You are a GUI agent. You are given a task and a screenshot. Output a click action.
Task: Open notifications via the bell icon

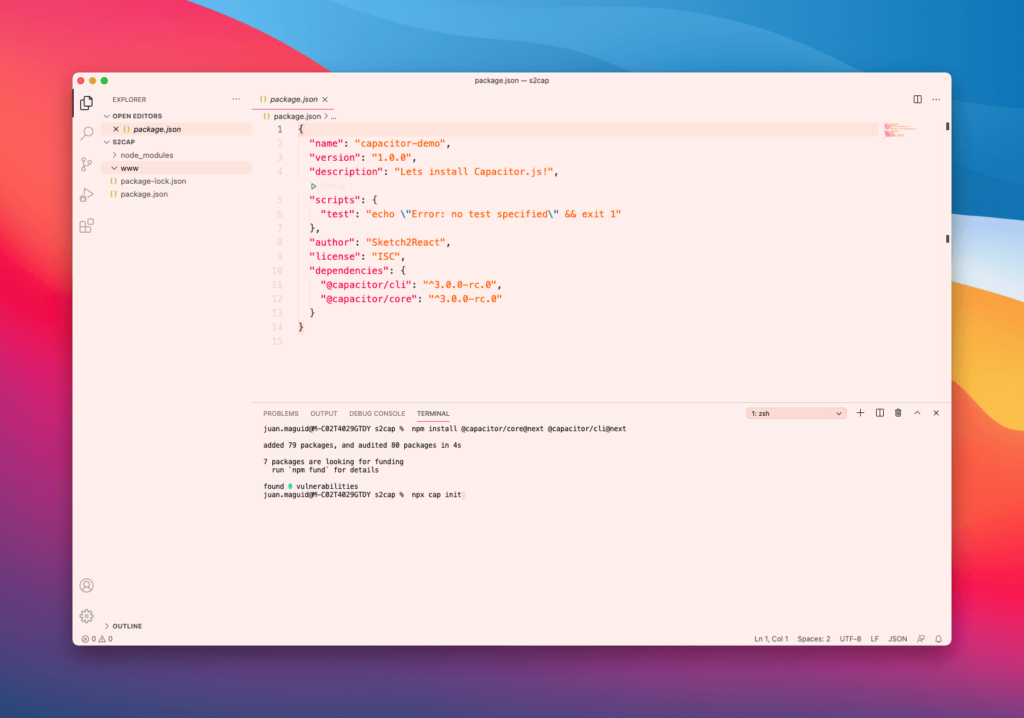pyautogui.click(x=938, y=638)
